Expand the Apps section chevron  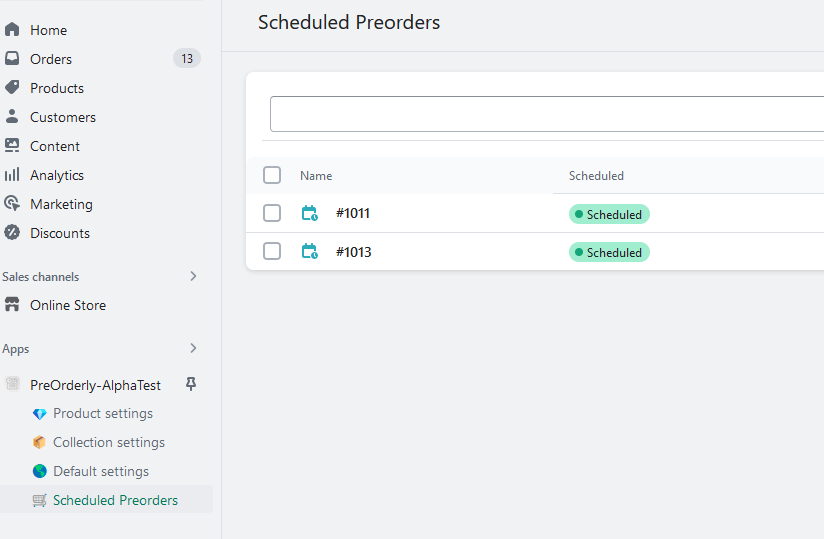point(193,349)
